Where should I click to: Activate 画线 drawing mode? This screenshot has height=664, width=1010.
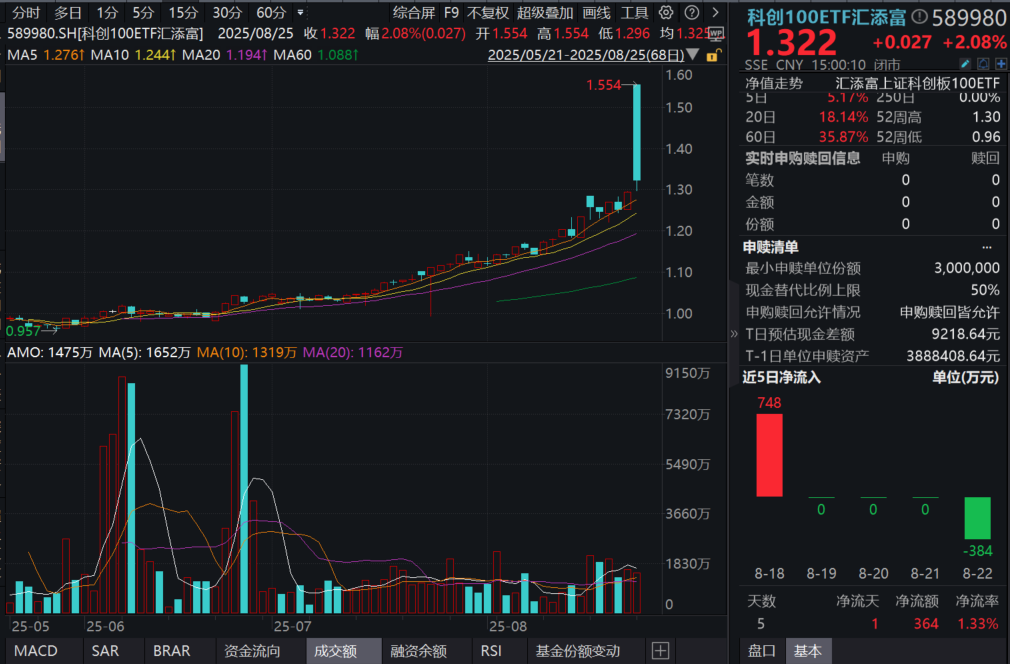596,13
